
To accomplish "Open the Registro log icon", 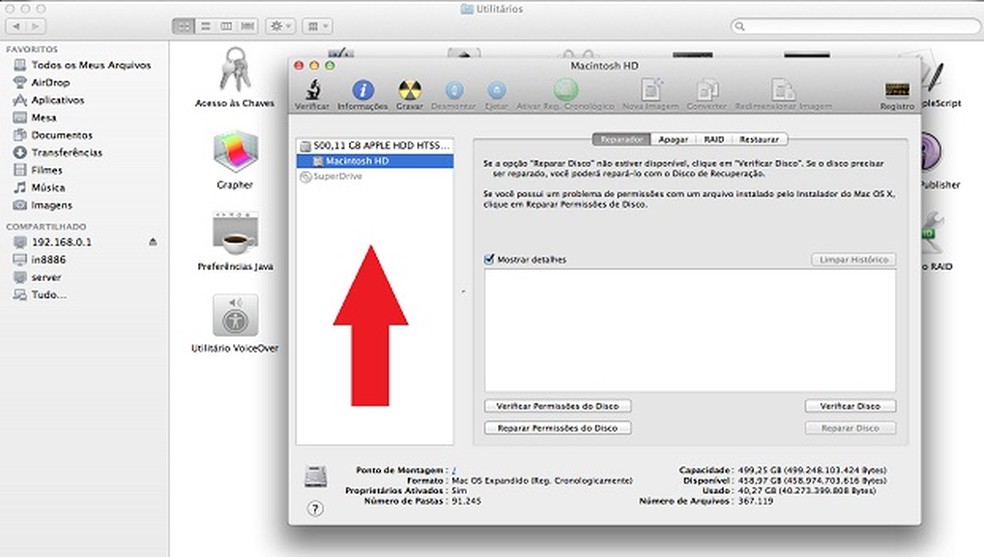I will click(x=897, y=91).
